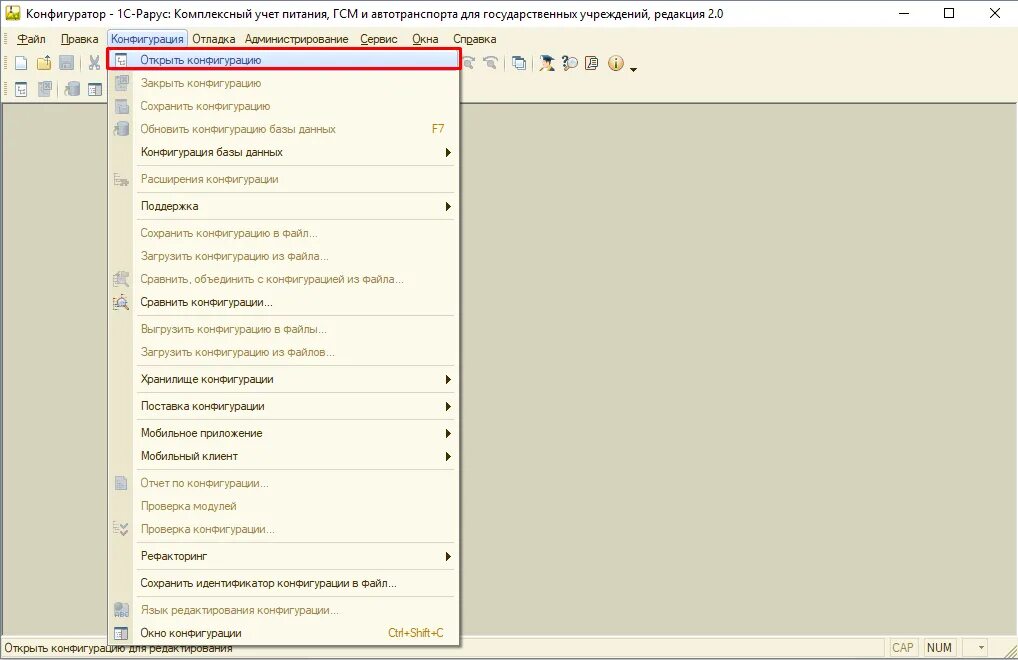
Task: Click the Close configuration toolbar icon in second row
Action: coord(45,90)
